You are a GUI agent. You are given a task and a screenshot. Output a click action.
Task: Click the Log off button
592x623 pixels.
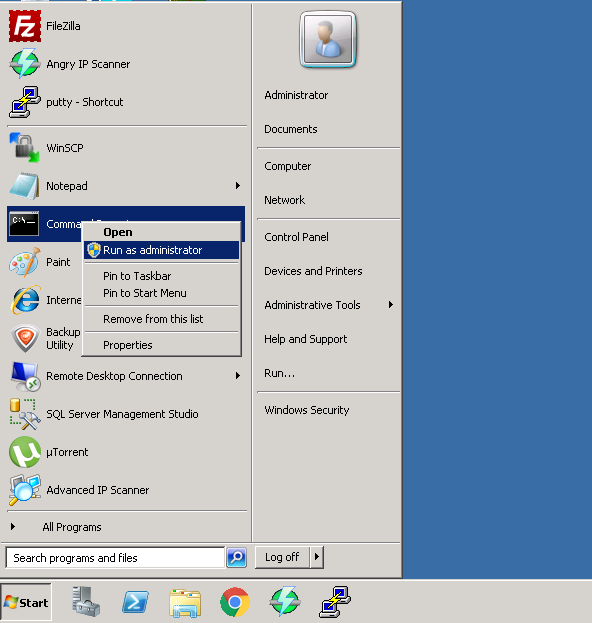(282, 557)
